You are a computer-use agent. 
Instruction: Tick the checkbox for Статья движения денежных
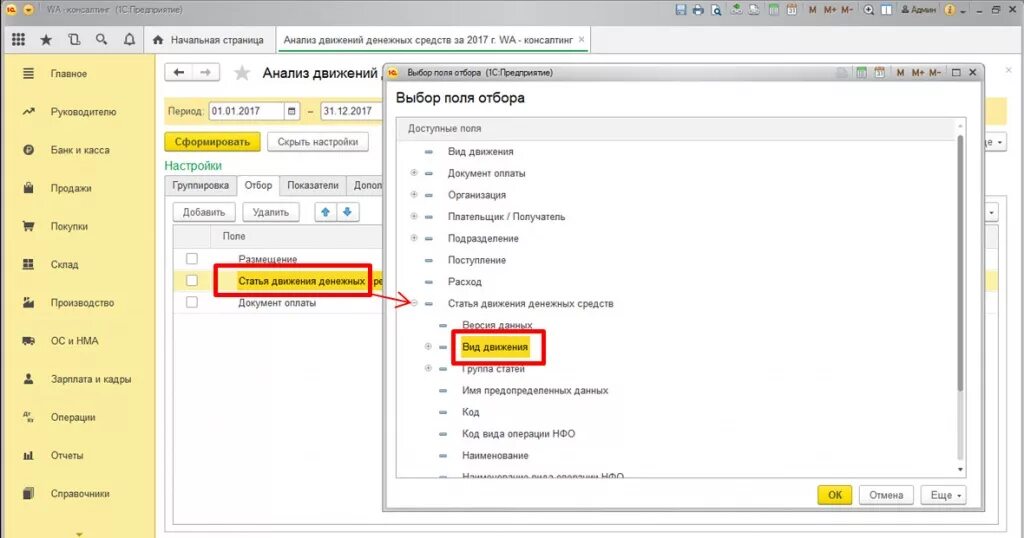(191, 280)
